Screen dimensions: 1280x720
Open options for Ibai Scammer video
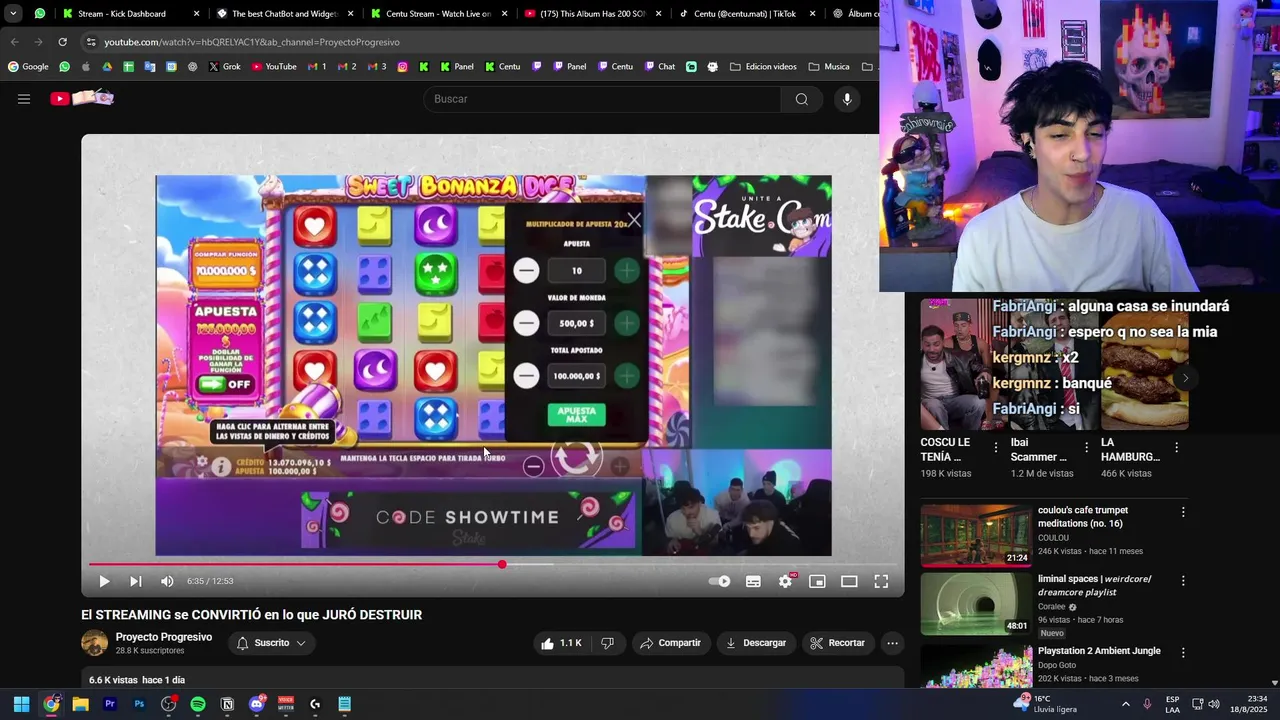[x=1086, y=448]
